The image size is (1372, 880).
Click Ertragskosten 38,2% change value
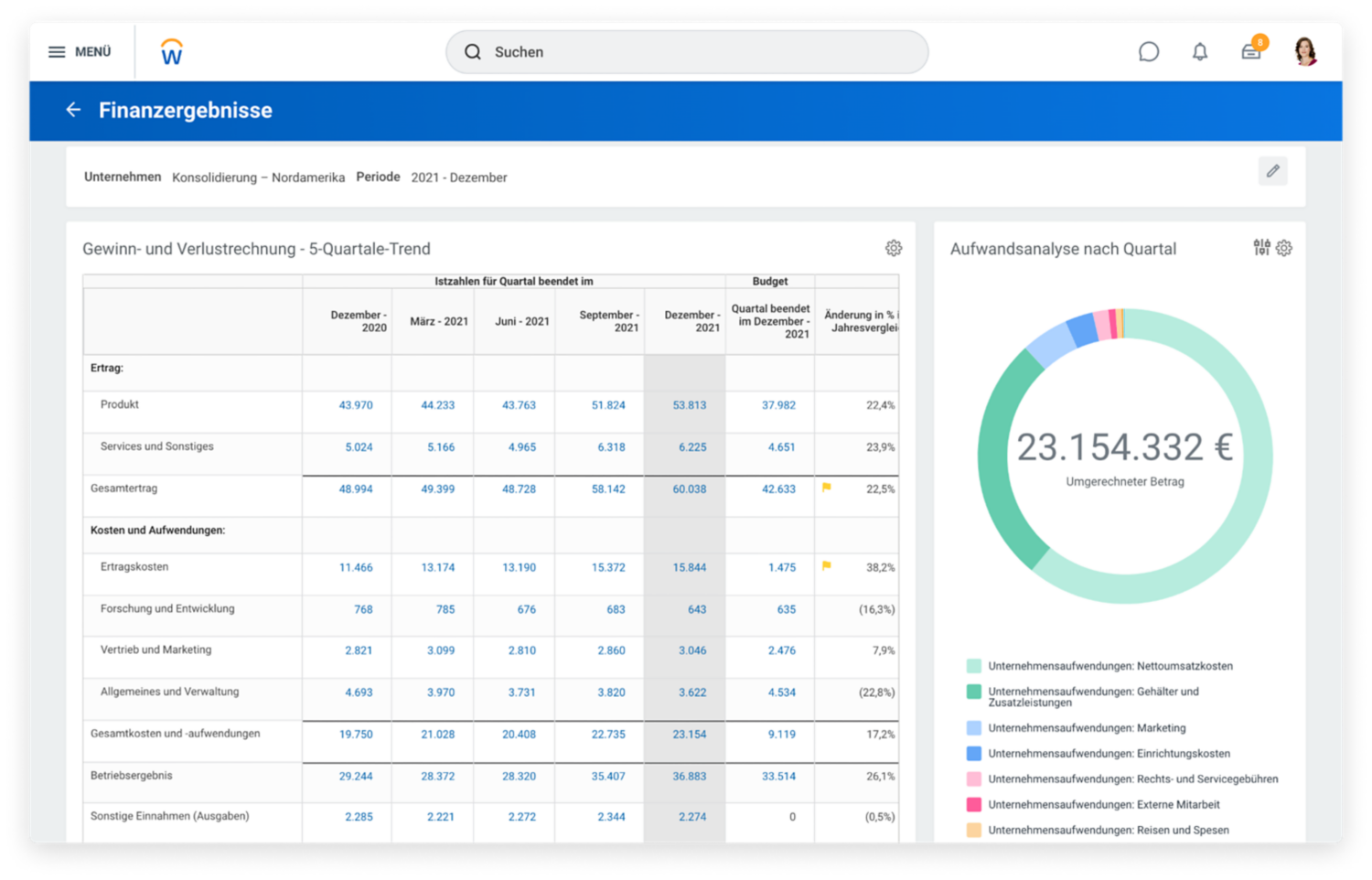click(x=880, y=568)
